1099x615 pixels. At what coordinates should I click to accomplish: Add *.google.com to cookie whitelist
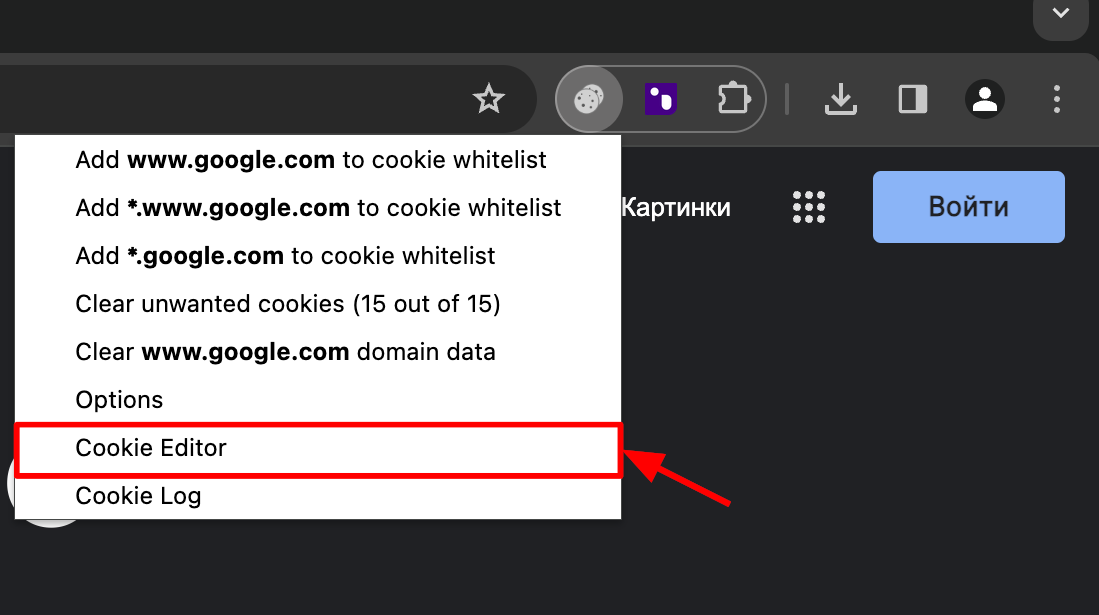285,256
